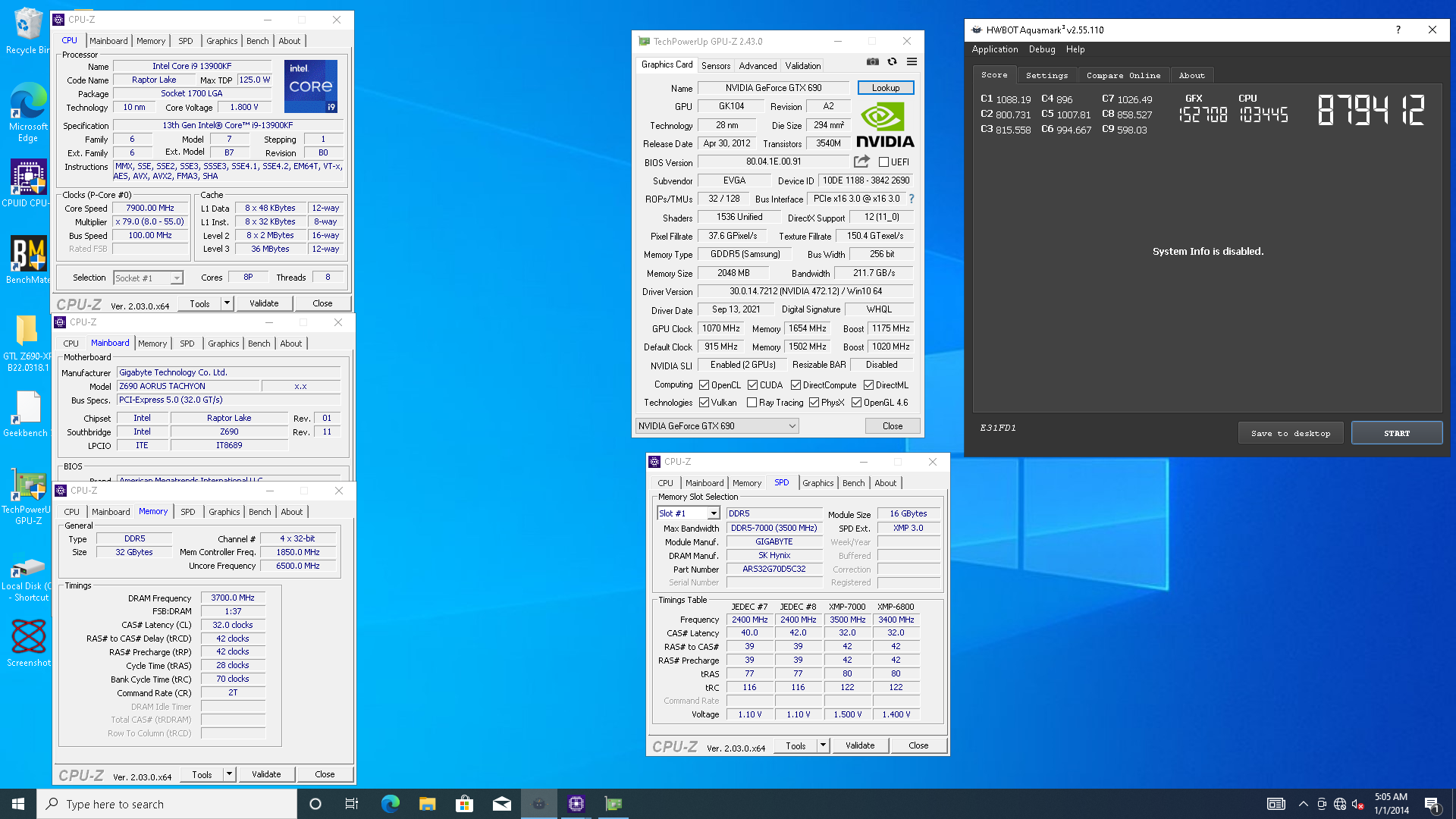Click Close button in GPU-Z window
The height and width of the screenshot is (819, 1456).
tap(893, 426)
